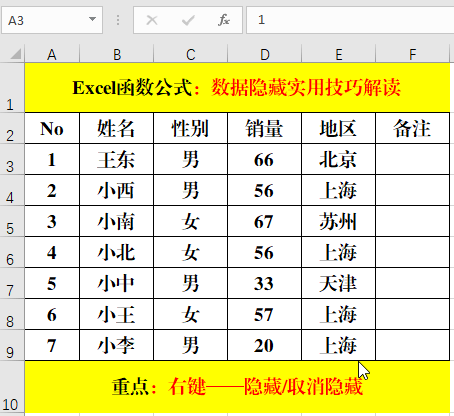Select the '苏州' region cell
The height and width of the screenshot is (416, 454).
point(338,221)
